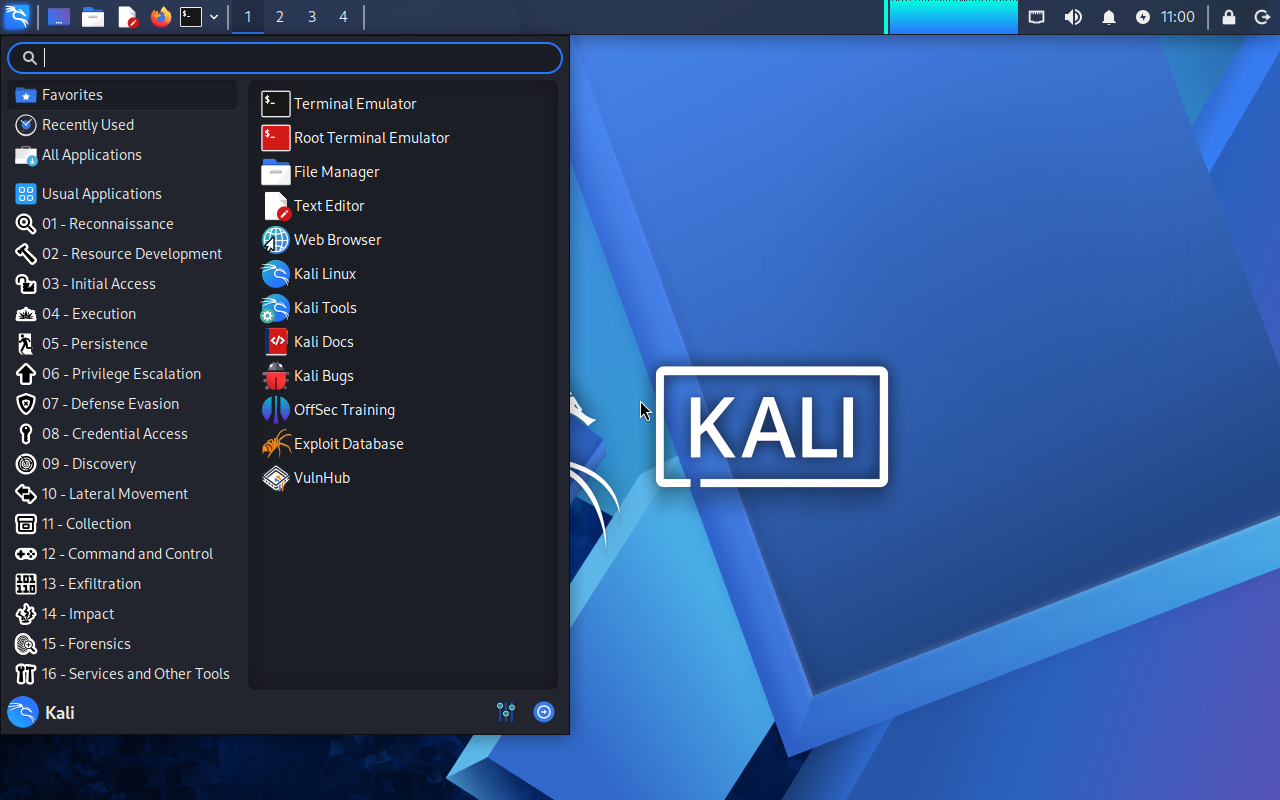Open OffSec Training entry
The width and height of the screenshot is (1280, 800).
[x=343, y=410]
